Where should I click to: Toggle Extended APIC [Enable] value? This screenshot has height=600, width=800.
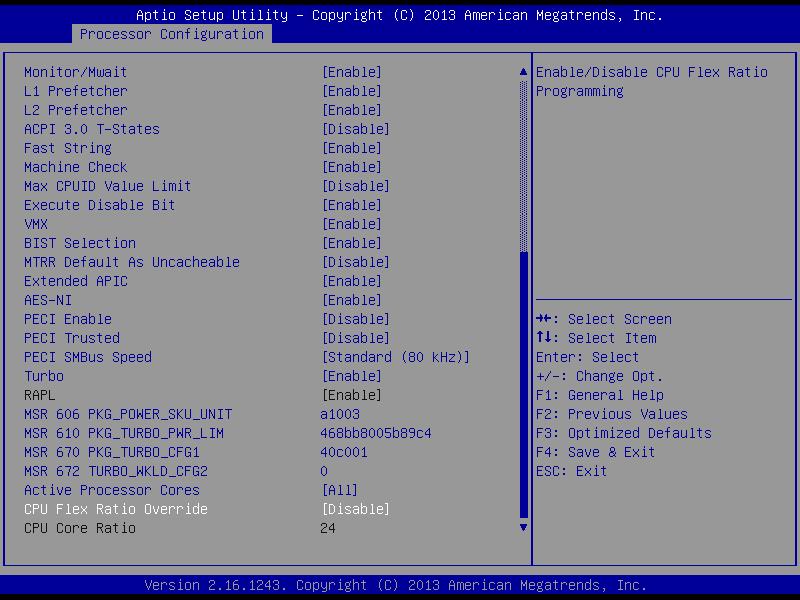352,281
